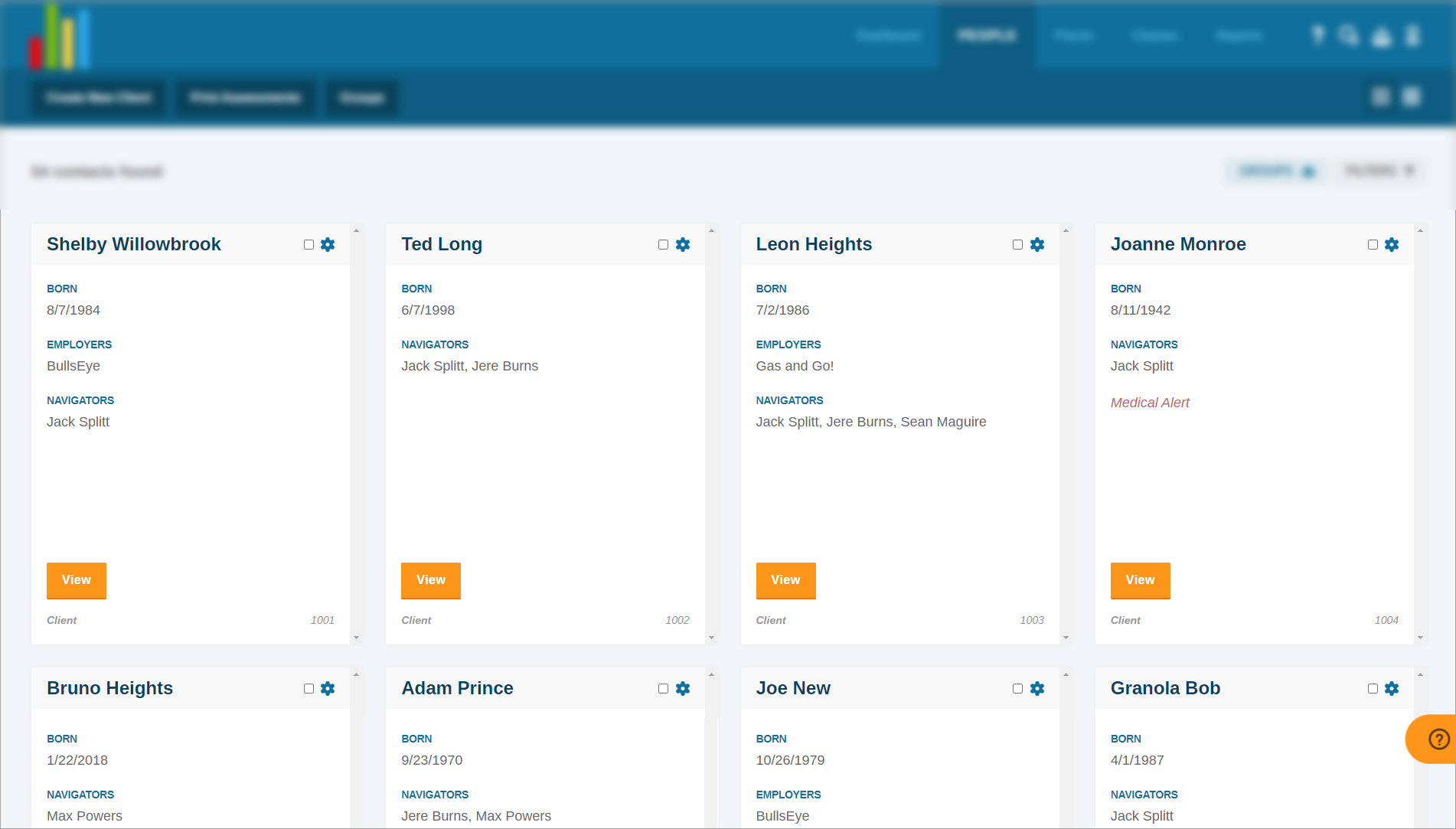Screen dimensions: 1456x829
Task: Open the Ted Long name heading
Action: [x=442, y=244]
